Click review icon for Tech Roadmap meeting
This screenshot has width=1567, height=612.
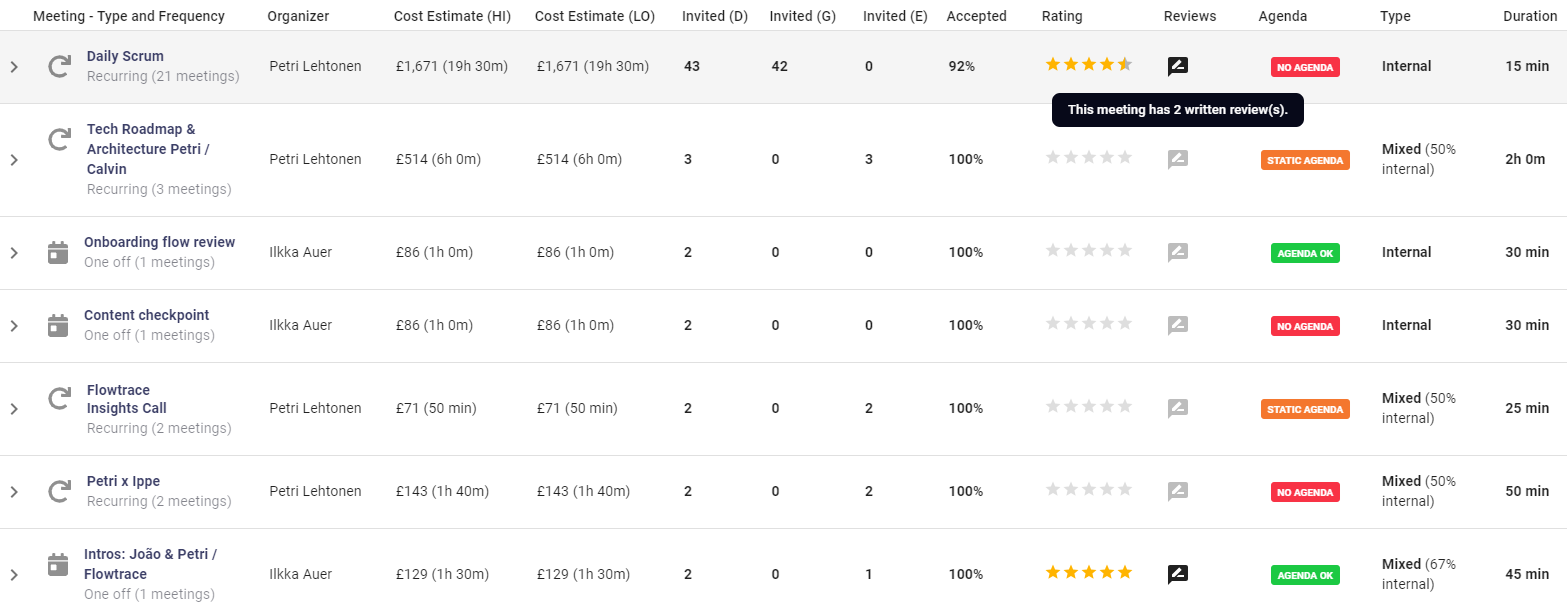click(1178, 159)
